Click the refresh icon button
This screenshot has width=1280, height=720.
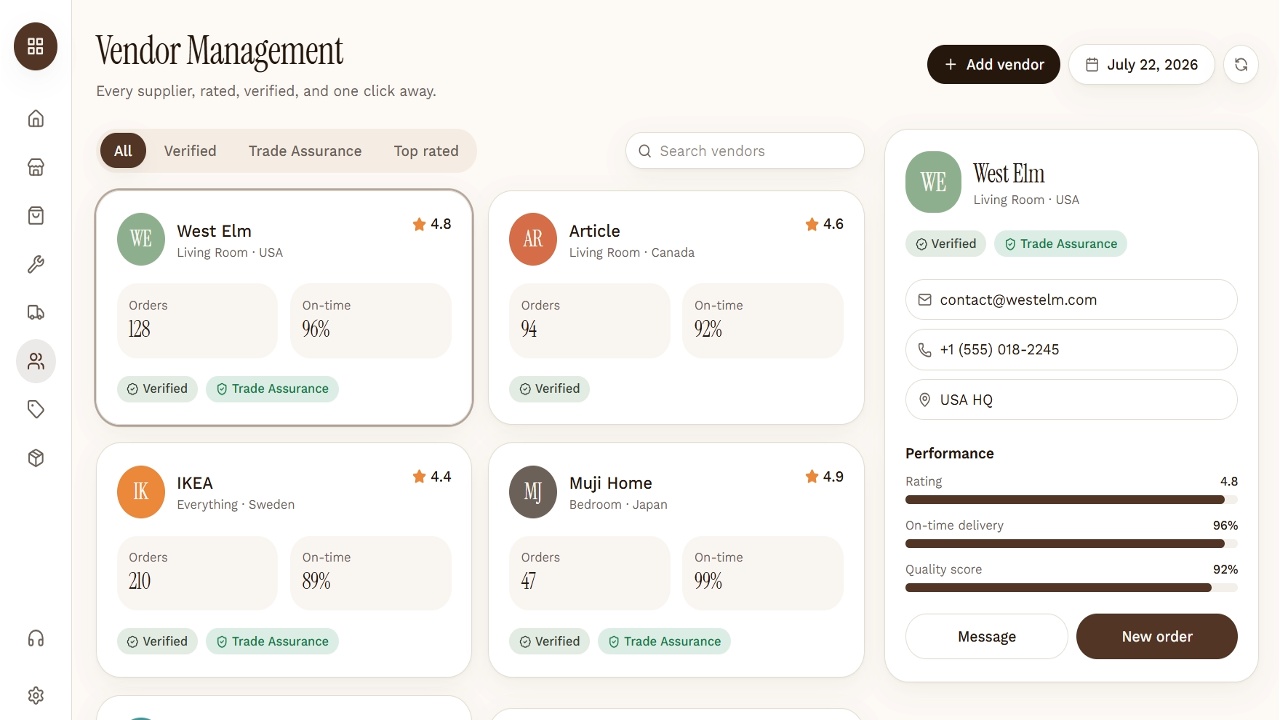[1241, 64]
